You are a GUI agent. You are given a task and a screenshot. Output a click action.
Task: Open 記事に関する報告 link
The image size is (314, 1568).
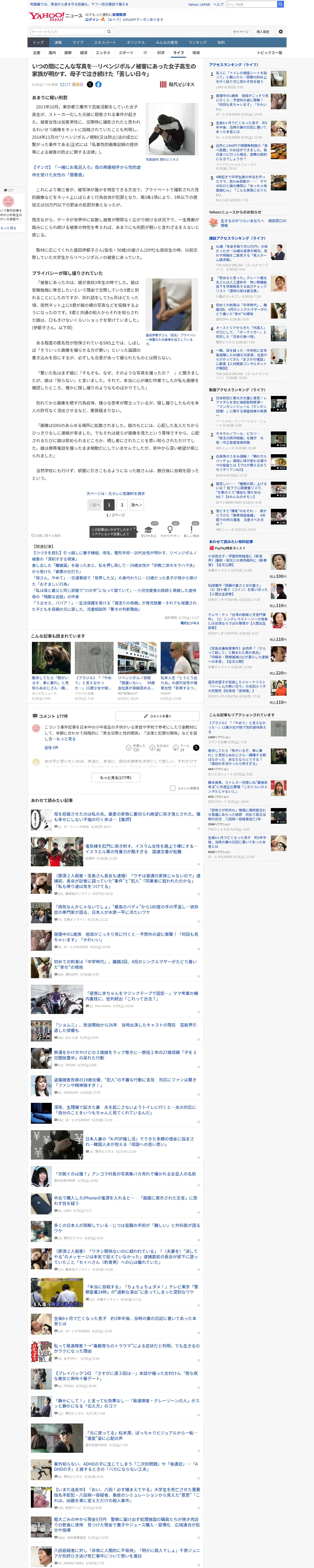point(46,536)
